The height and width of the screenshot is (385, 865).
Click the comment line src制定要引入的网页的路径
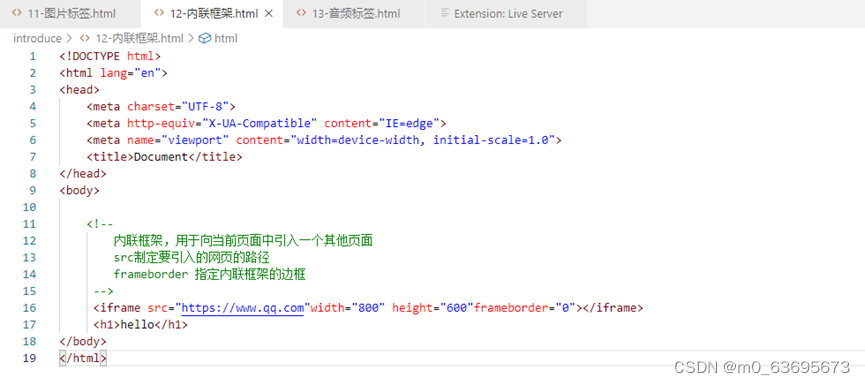click(x=191, y=258)
